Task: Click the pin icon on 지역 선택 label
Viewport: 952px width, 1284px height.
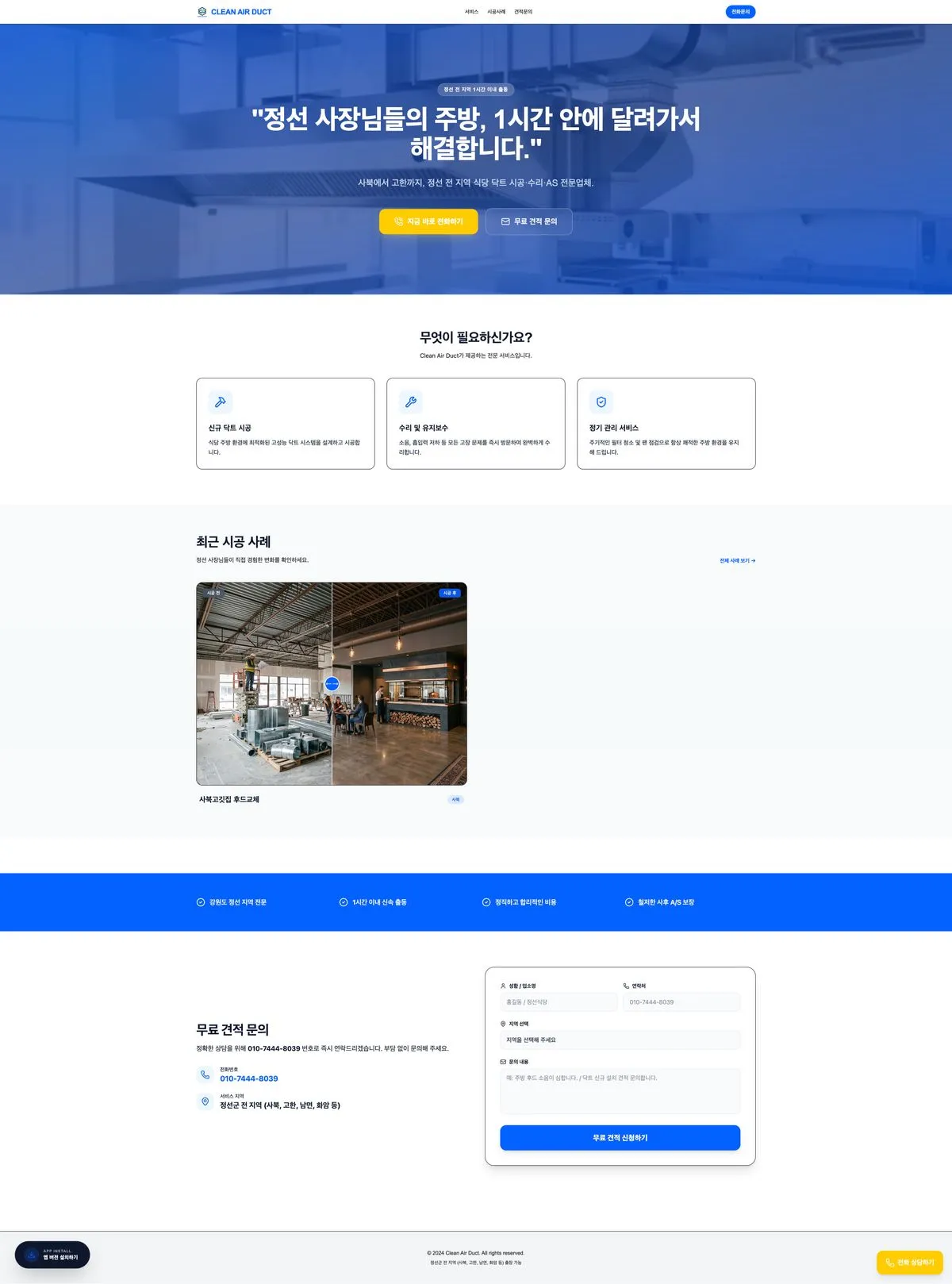Action: coord(503,1024)
